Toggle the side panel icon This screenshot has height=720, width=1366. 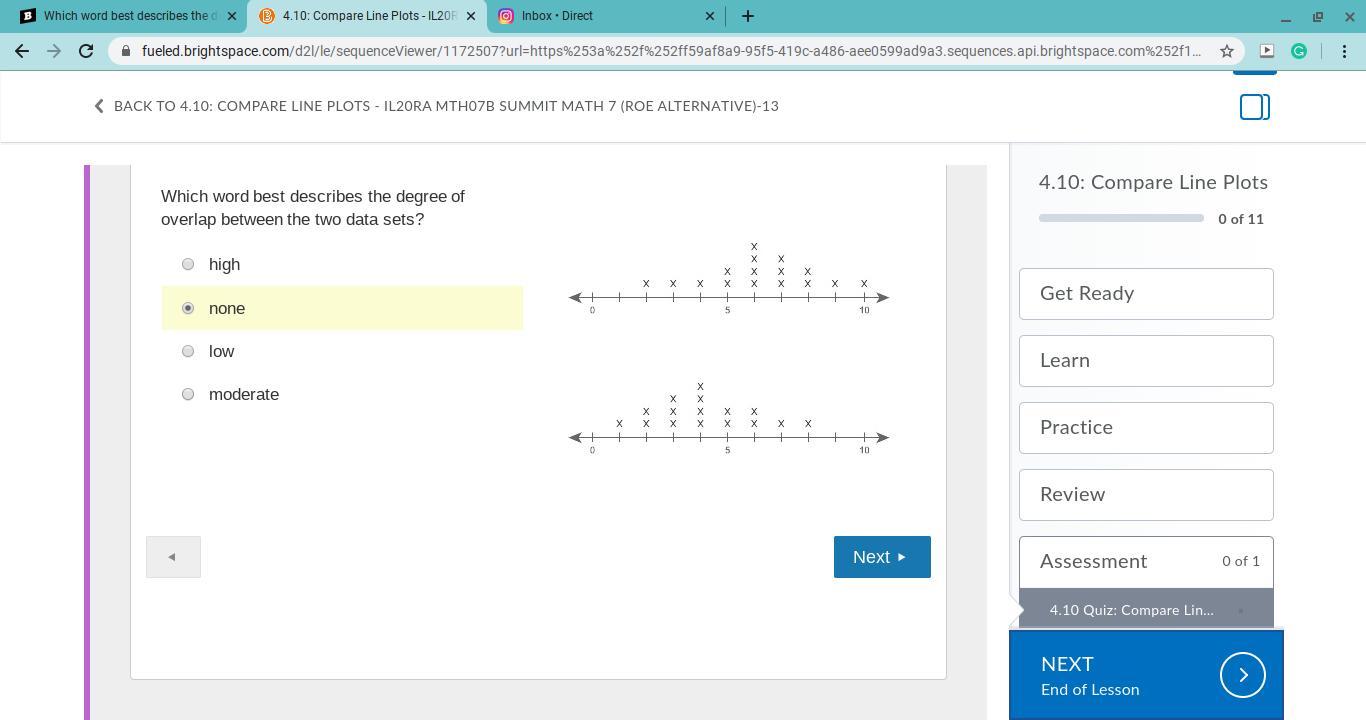(x=1255, y=107)
